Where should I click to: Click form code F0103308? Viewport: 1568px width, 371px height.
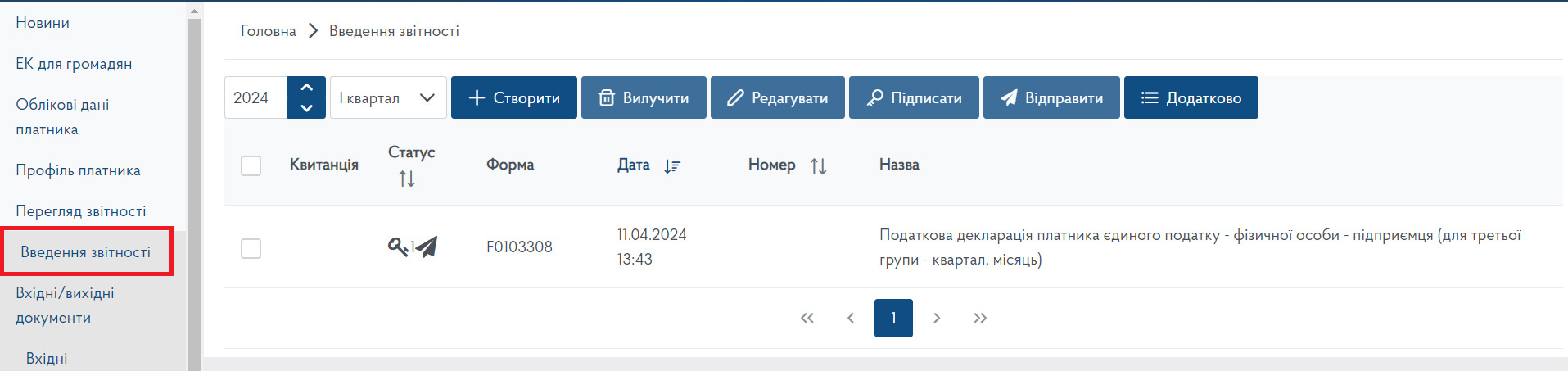519,247
